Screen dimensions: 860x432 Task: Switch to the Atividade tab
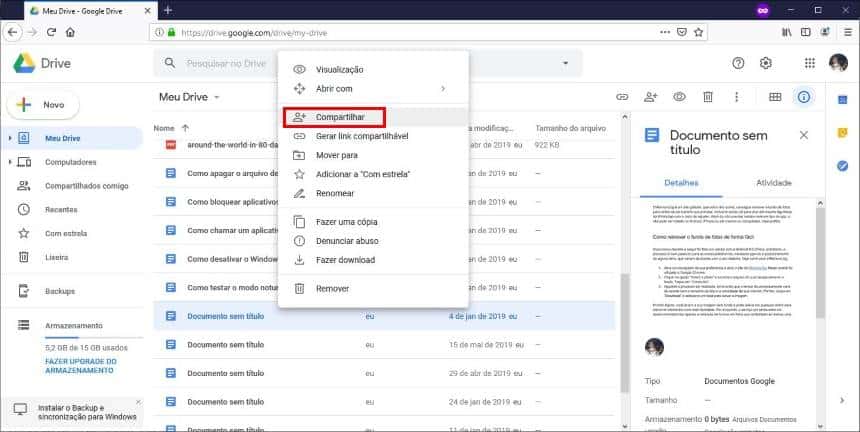tap(773, 183)
